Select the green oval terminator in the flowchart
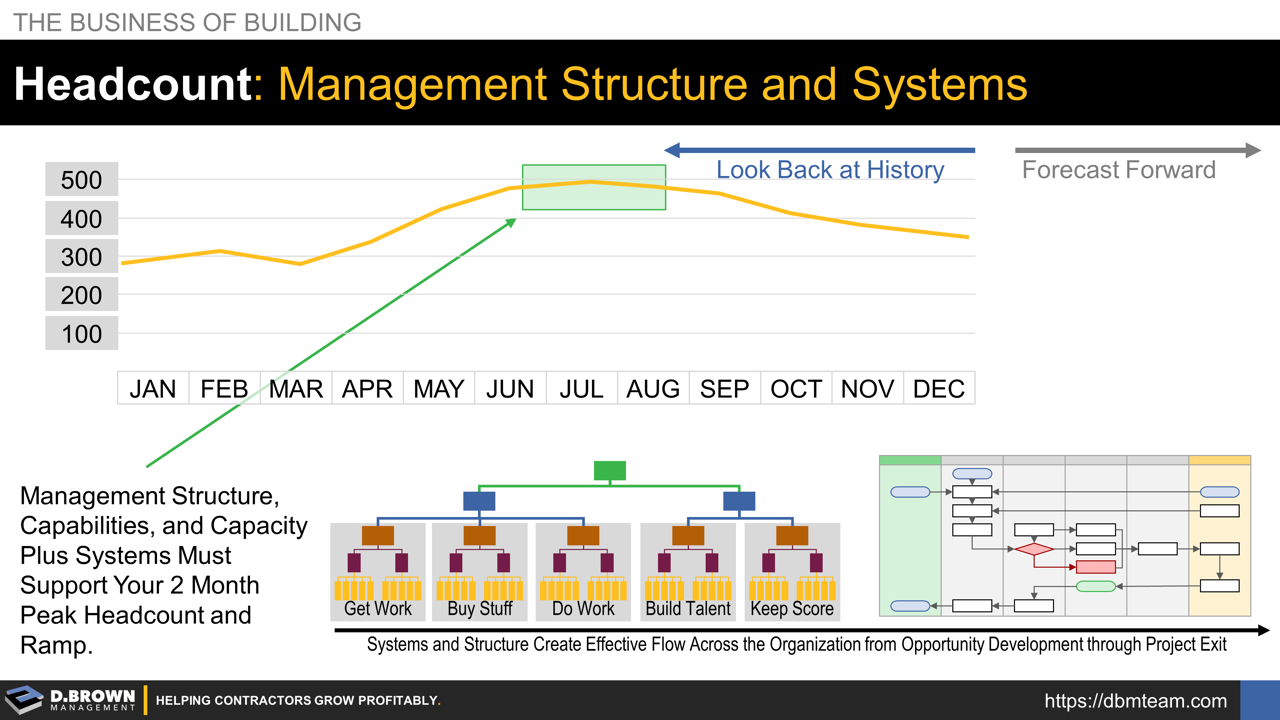The height and width of the screenshot is (720, 1280). point(1096,586)
